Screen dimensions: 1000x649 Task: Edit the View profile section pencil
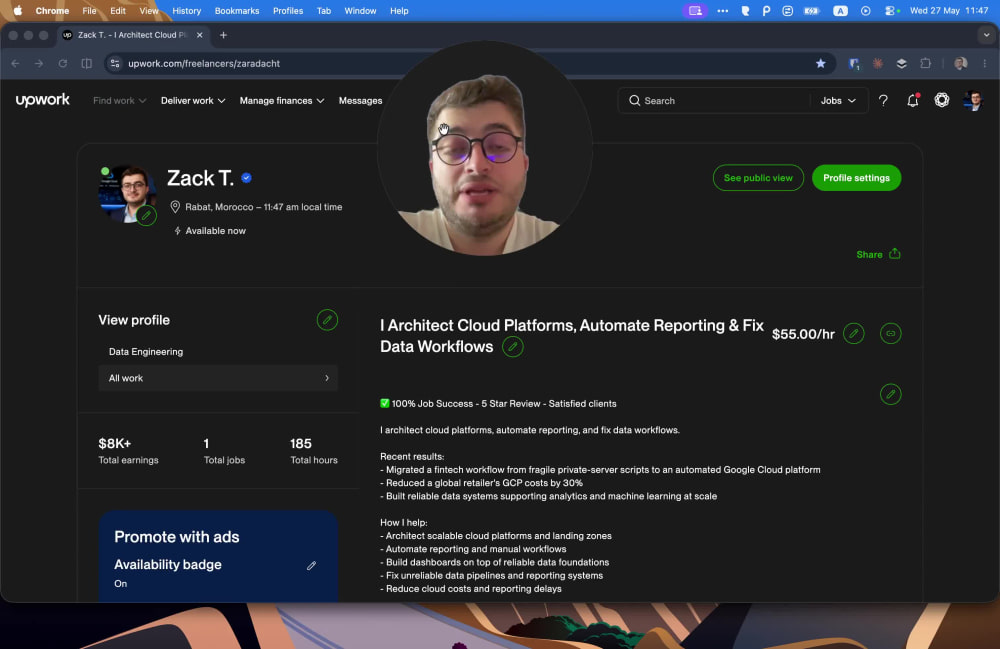[327, 320]
